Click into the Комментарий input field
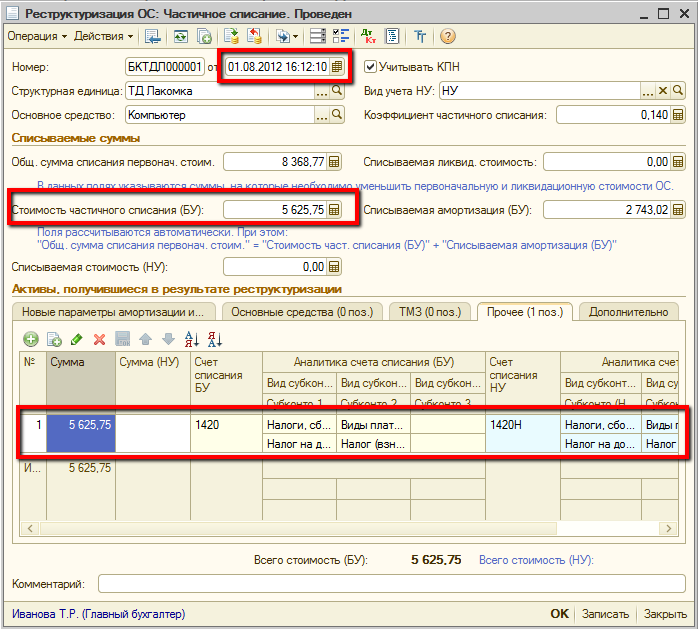 point(390,584)
